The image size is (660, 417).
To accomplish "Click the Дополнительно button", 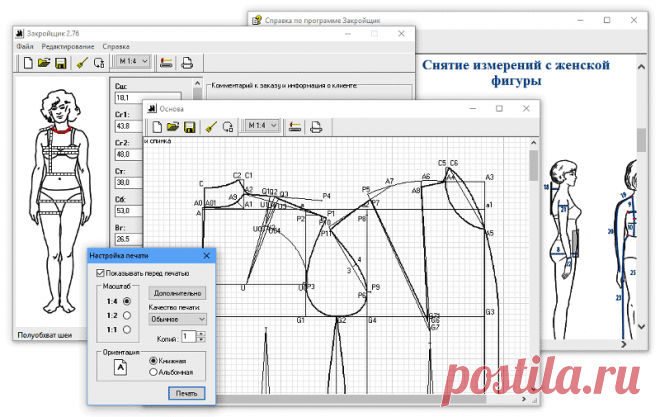I will coord(177,293).
